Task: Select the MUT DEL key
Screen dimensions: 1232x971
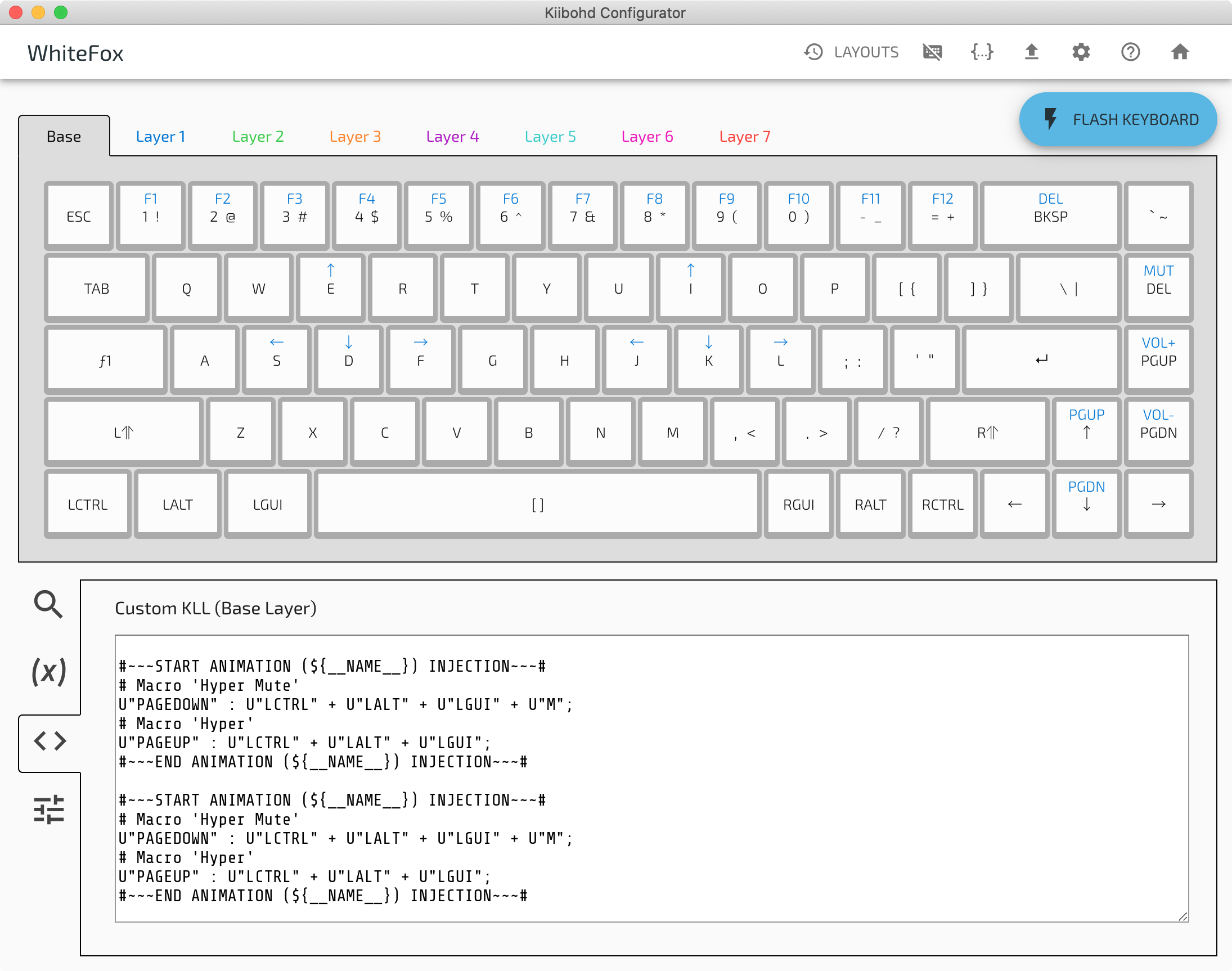Action: click(x=1159, y=288)
